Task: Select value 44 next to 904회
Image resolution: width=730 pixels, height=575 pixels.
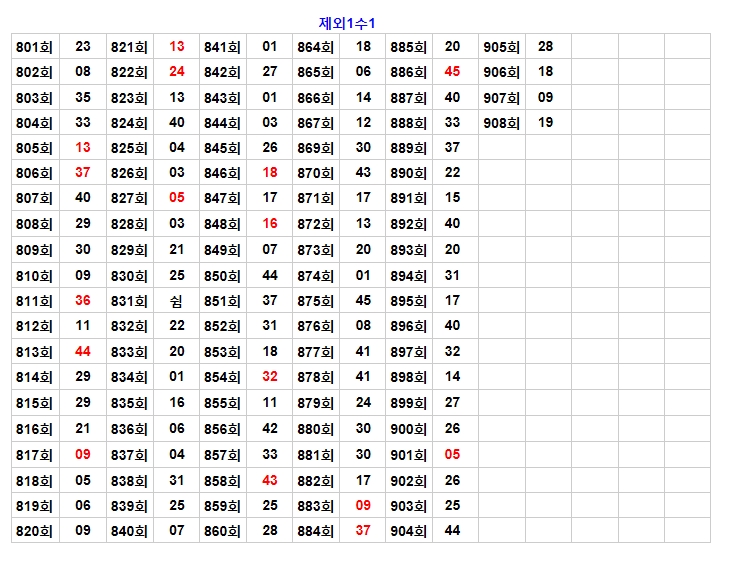Action: click(x=453, y=531)
